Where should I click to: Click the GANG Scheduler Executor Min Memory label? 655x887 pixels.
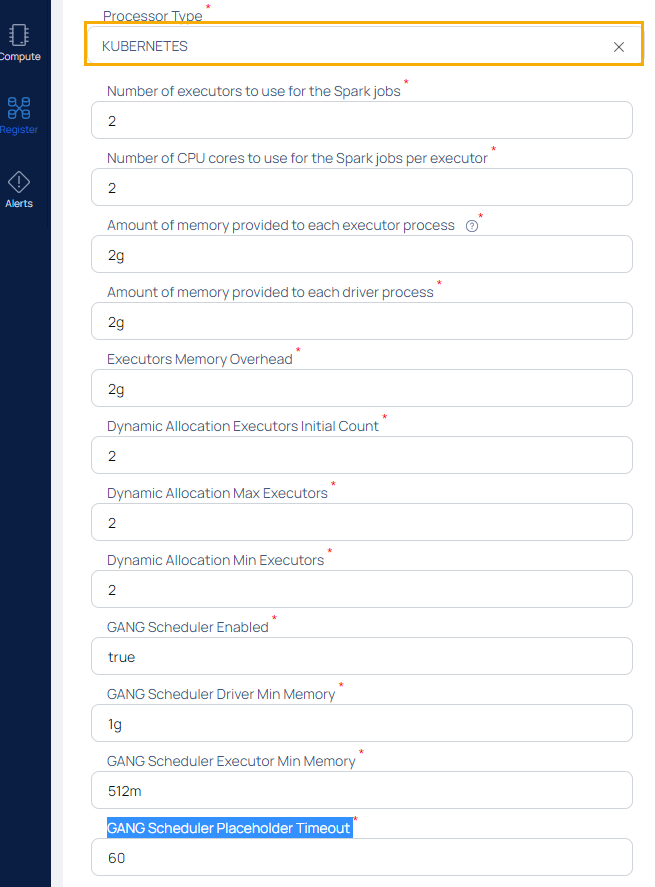click(231, 761)
